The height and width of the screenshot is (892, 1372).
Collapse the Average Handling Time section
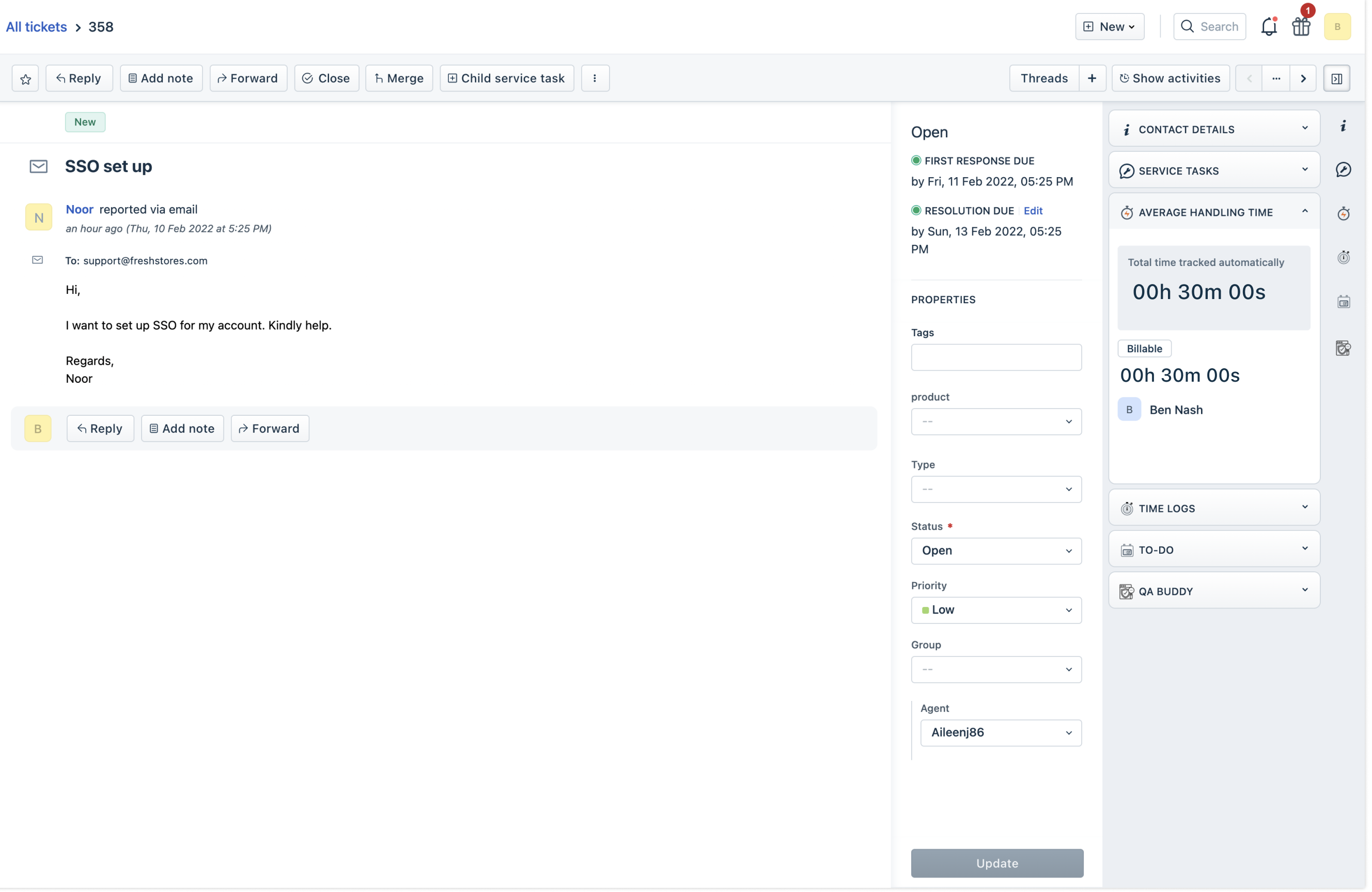point(1304,212)
